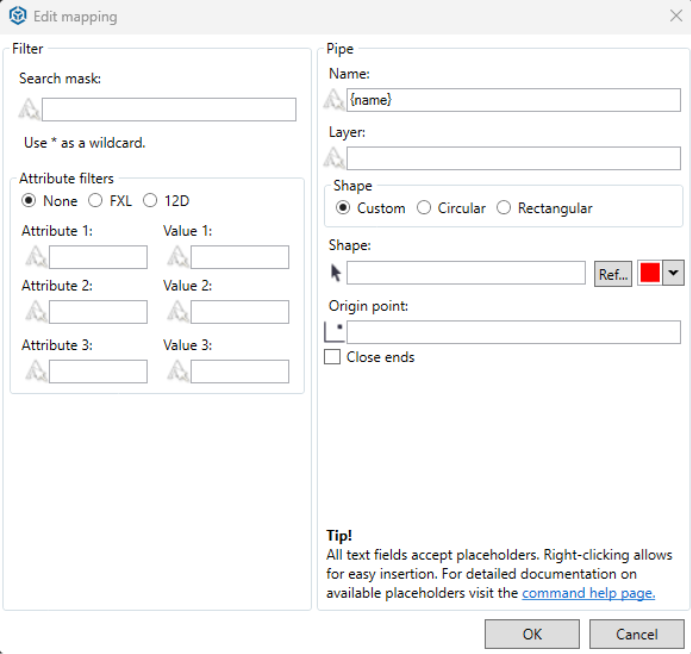Click the picker icon beside Value 3 field
The width and height of the screenshot is (691, 654).
coord(178,371)
